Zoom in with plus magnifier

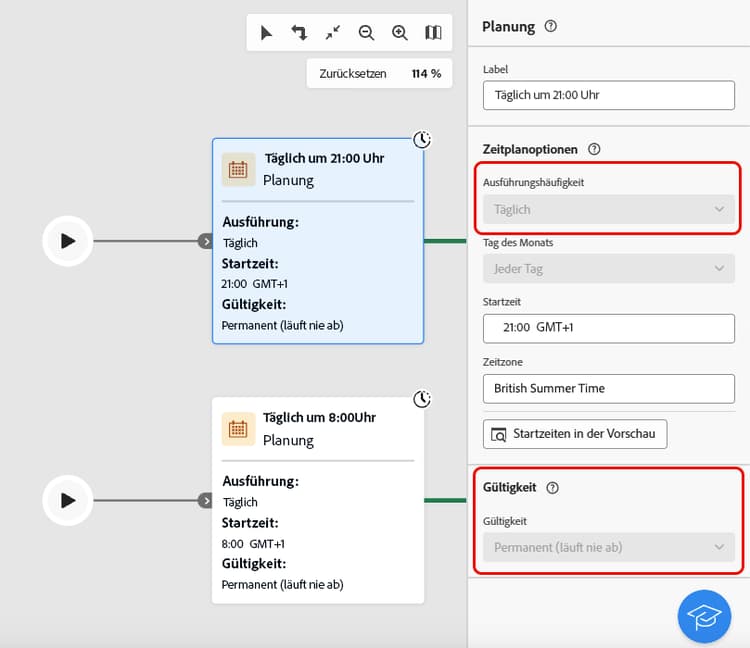[400, 33]
